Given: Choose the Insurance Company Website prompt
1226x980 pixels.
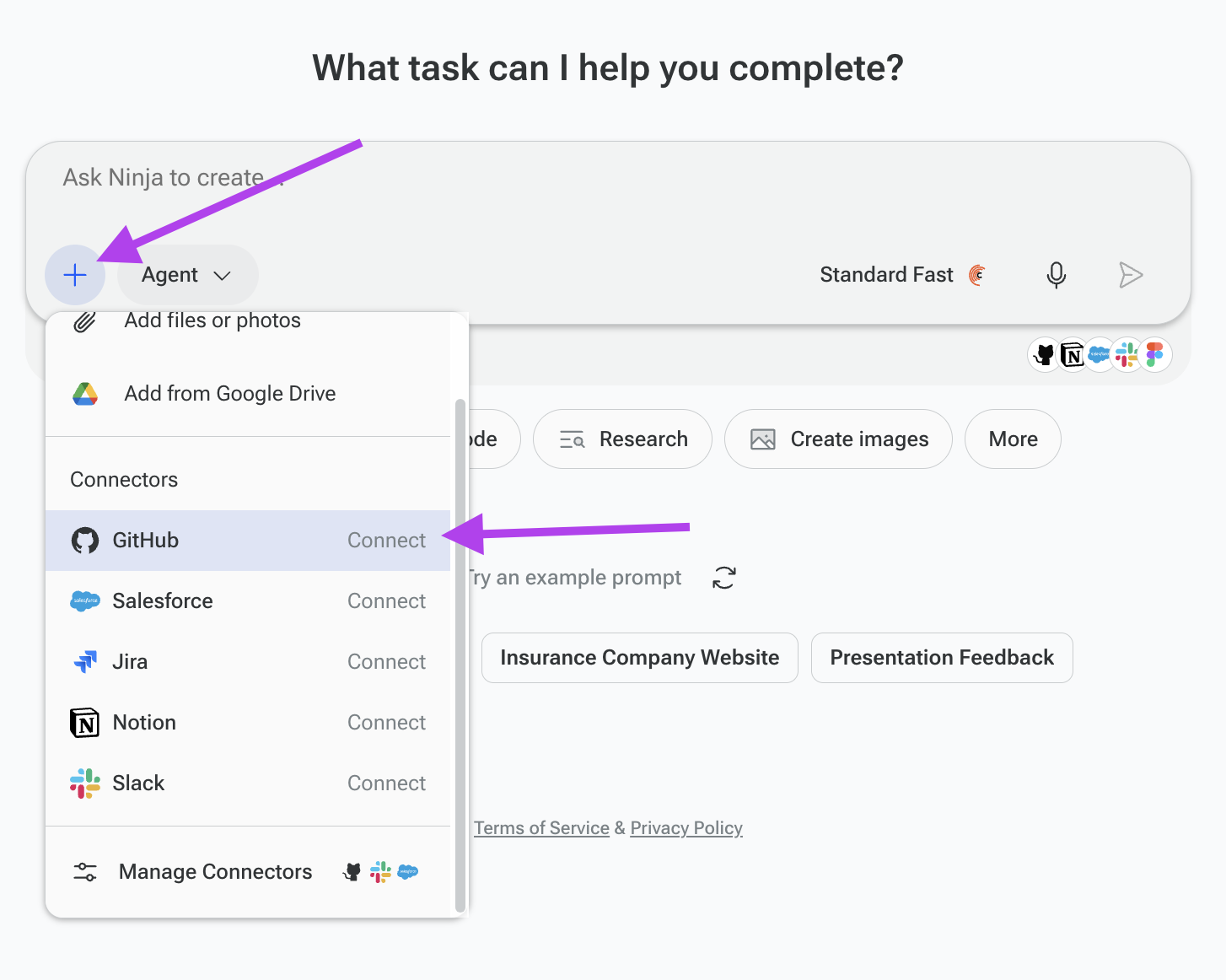Looking at the screenshot, I should tap(639, 658).
